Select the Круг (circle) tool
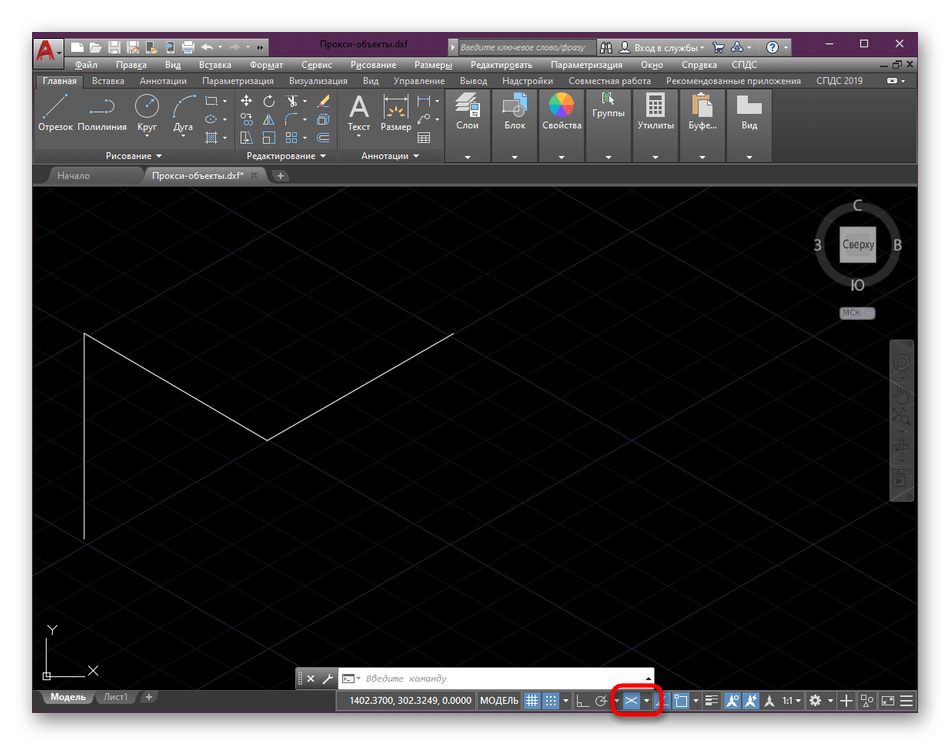The width and height of the screenshot is (950, 745). pos(147,113)
